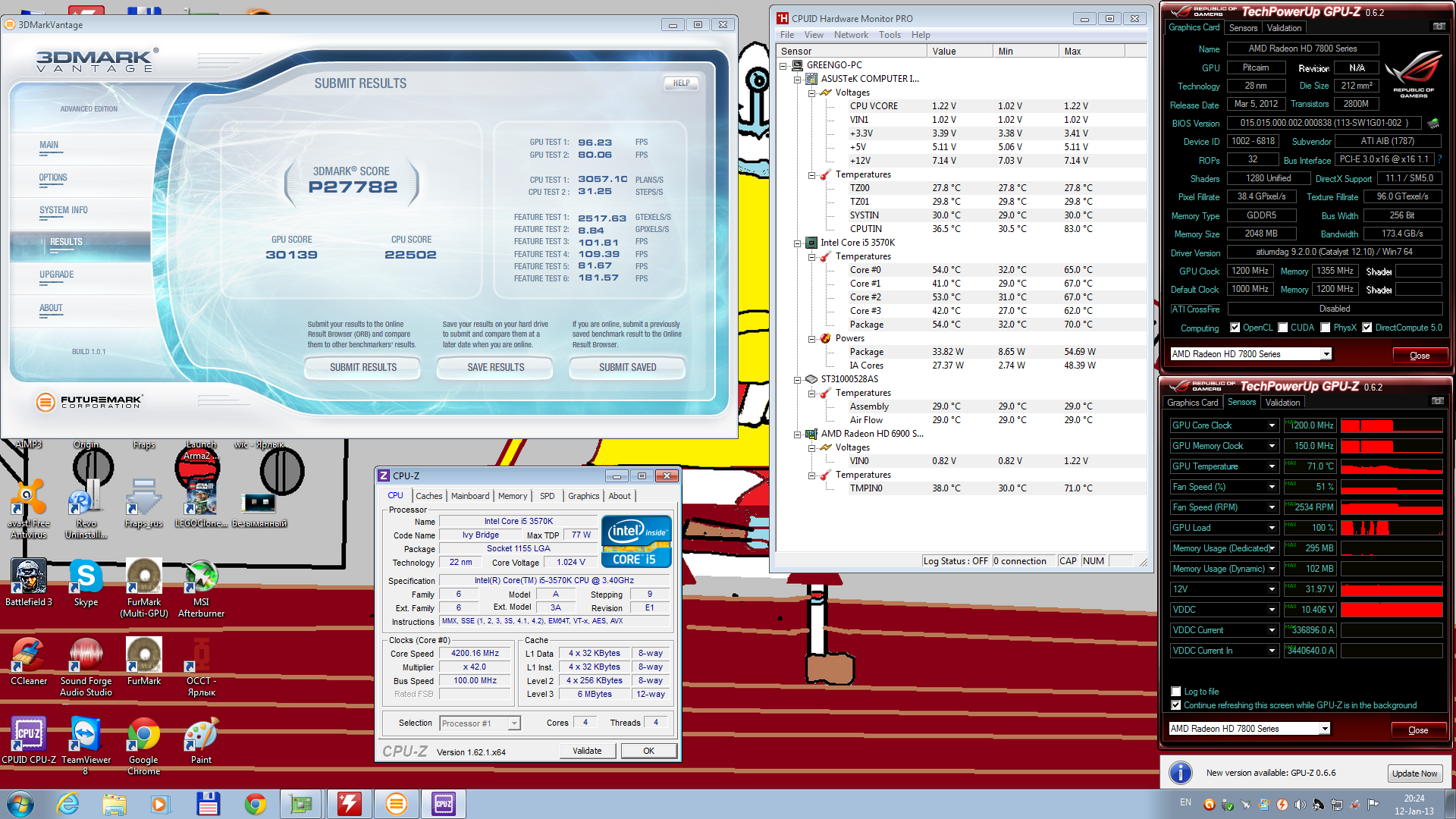The height and width of the screenshot is (819, 1456).
Task: Click the ? icon beside Bus Interface
Action: click(1439, 159)
